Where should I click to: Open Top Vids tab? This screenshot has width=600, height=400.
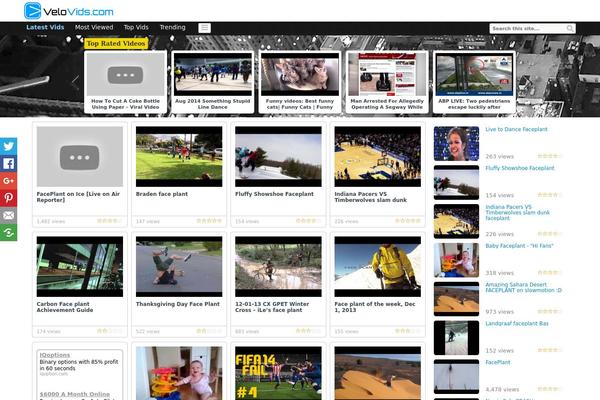coord(136,27)
